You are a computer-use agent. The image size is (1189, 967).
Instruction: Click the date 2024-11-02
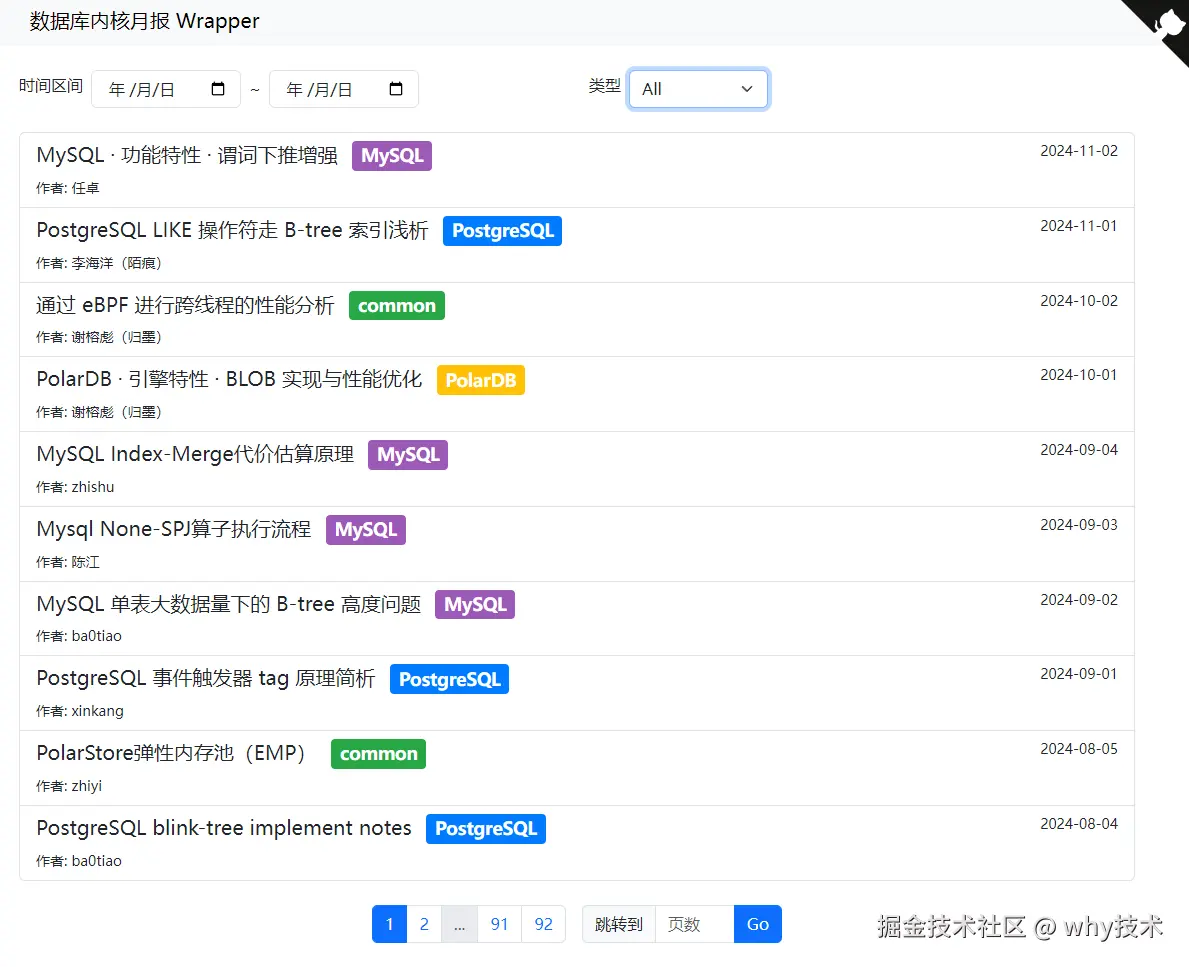[1078, 151]
